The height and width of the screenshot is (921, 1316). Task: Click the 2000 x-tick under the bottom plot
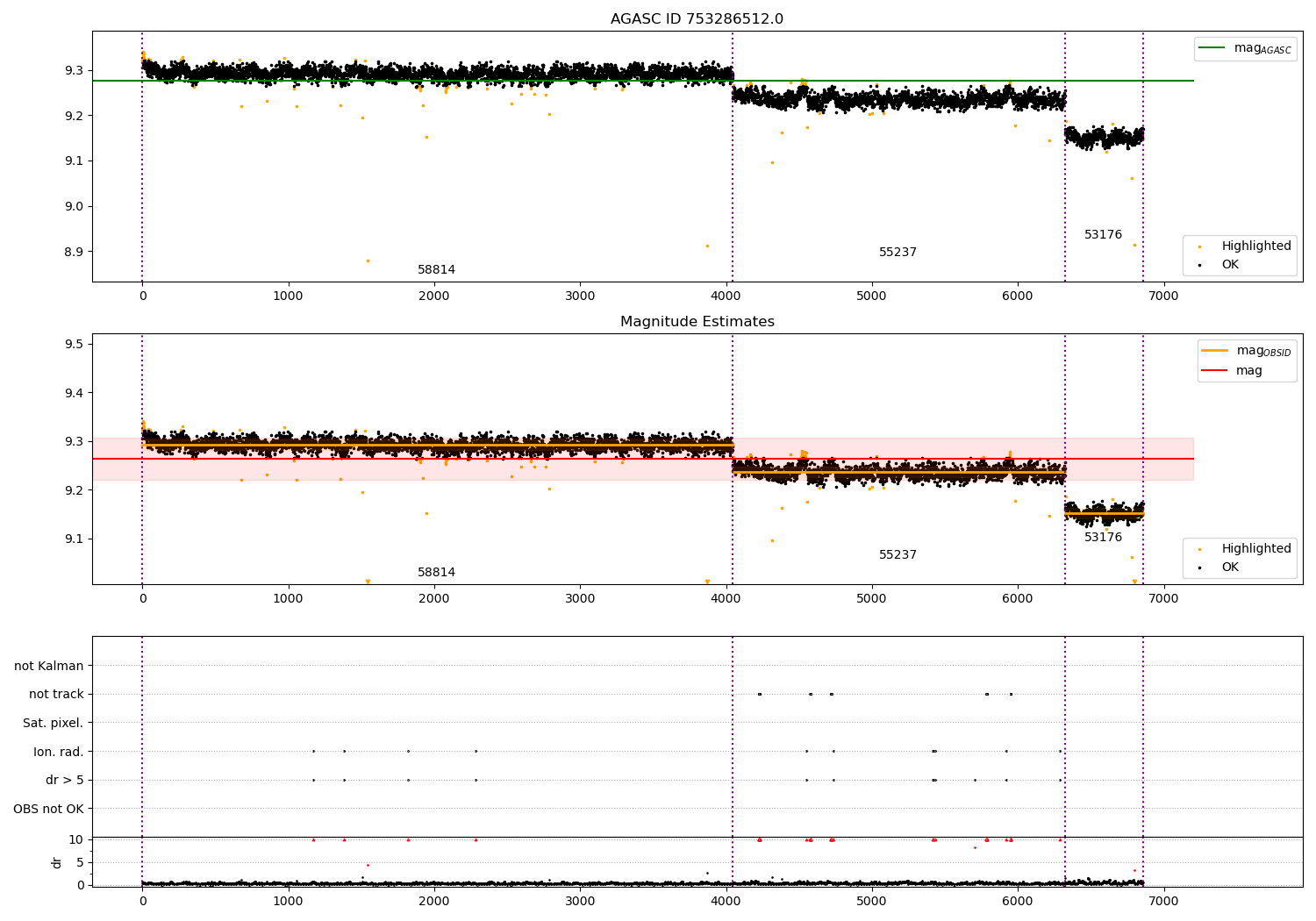pos(434,901)
